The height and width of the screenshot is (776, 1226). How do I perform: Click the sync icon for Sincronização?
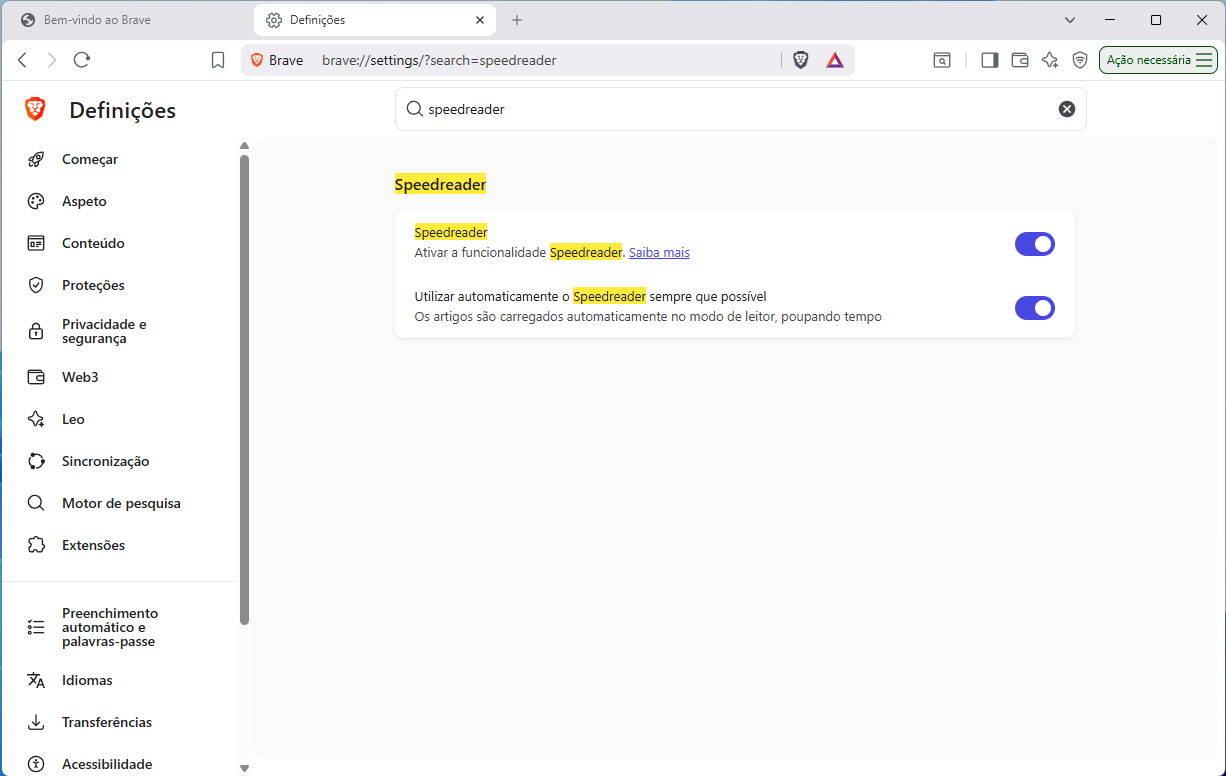(x=36, y=461)
